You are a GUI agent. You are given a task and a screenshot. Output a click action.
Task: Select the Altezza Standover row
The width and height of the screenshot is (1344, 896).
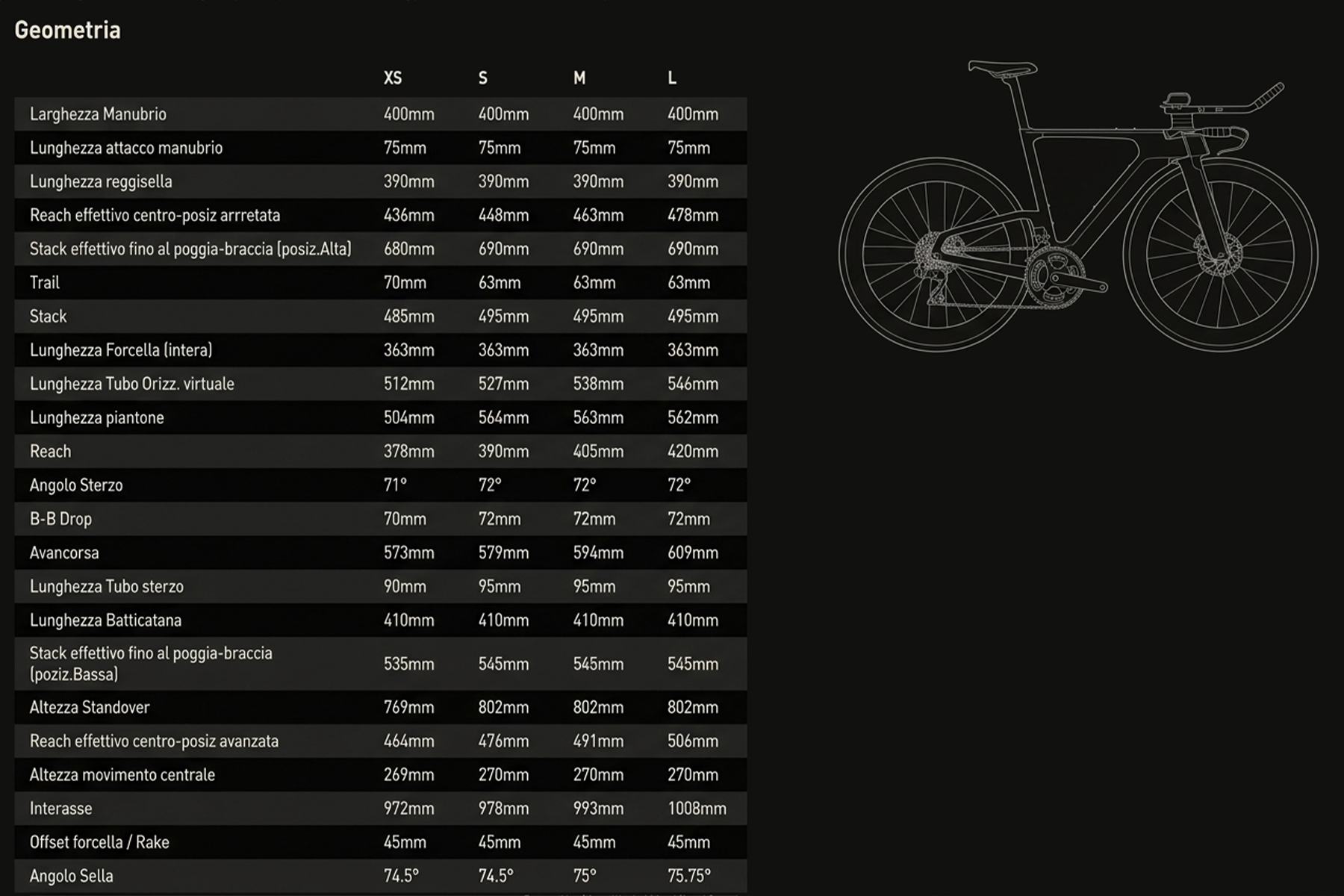[90, 707]
